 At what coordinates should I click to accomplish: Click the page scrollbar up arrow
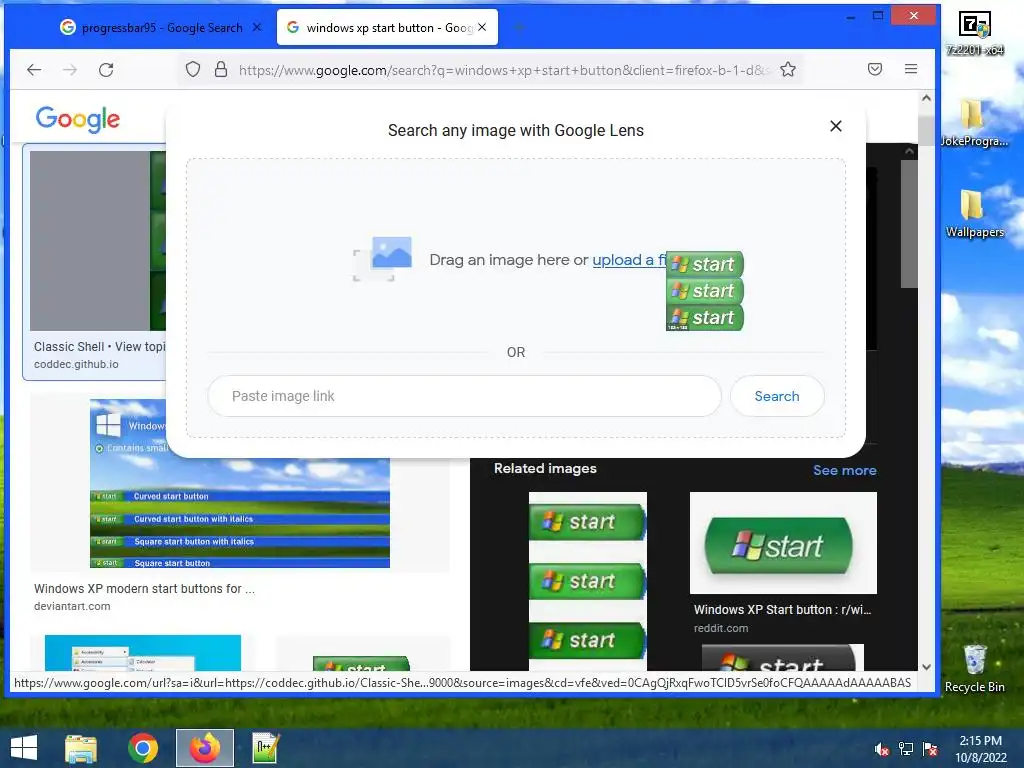tap(926, 98)
